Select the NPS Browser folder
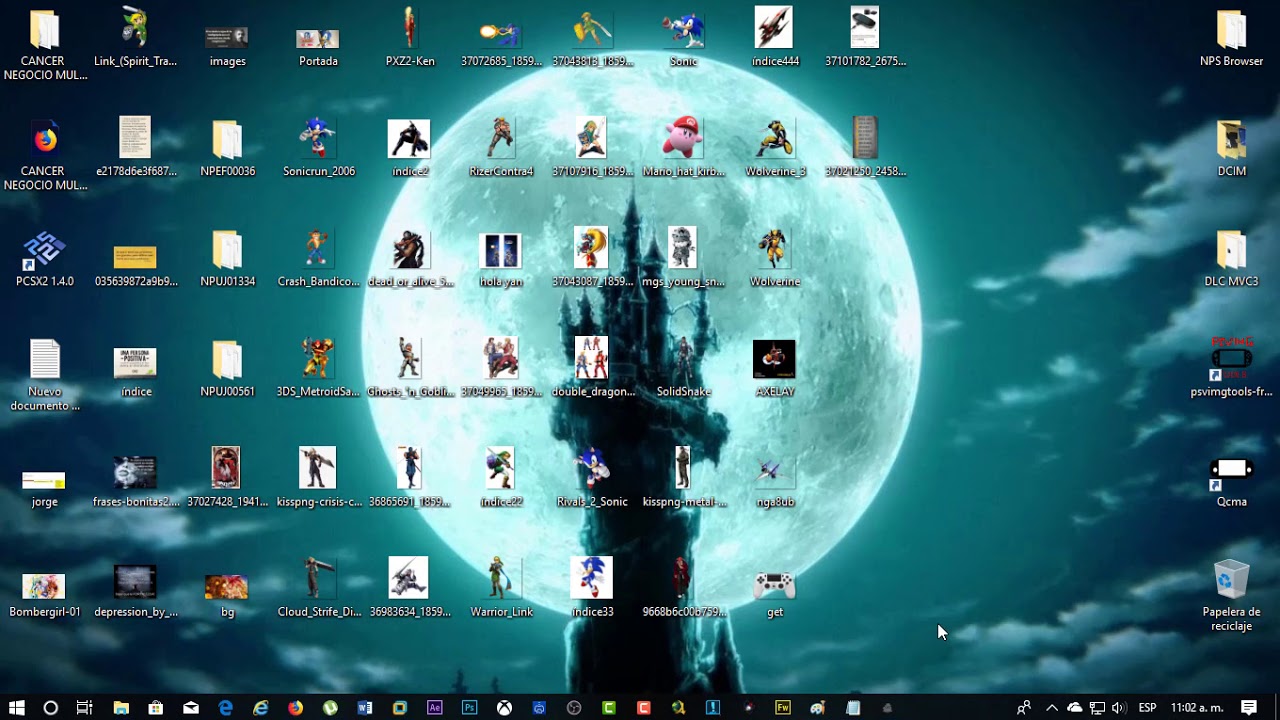This screenshot has width=1280, height=720. [1231, 38]
